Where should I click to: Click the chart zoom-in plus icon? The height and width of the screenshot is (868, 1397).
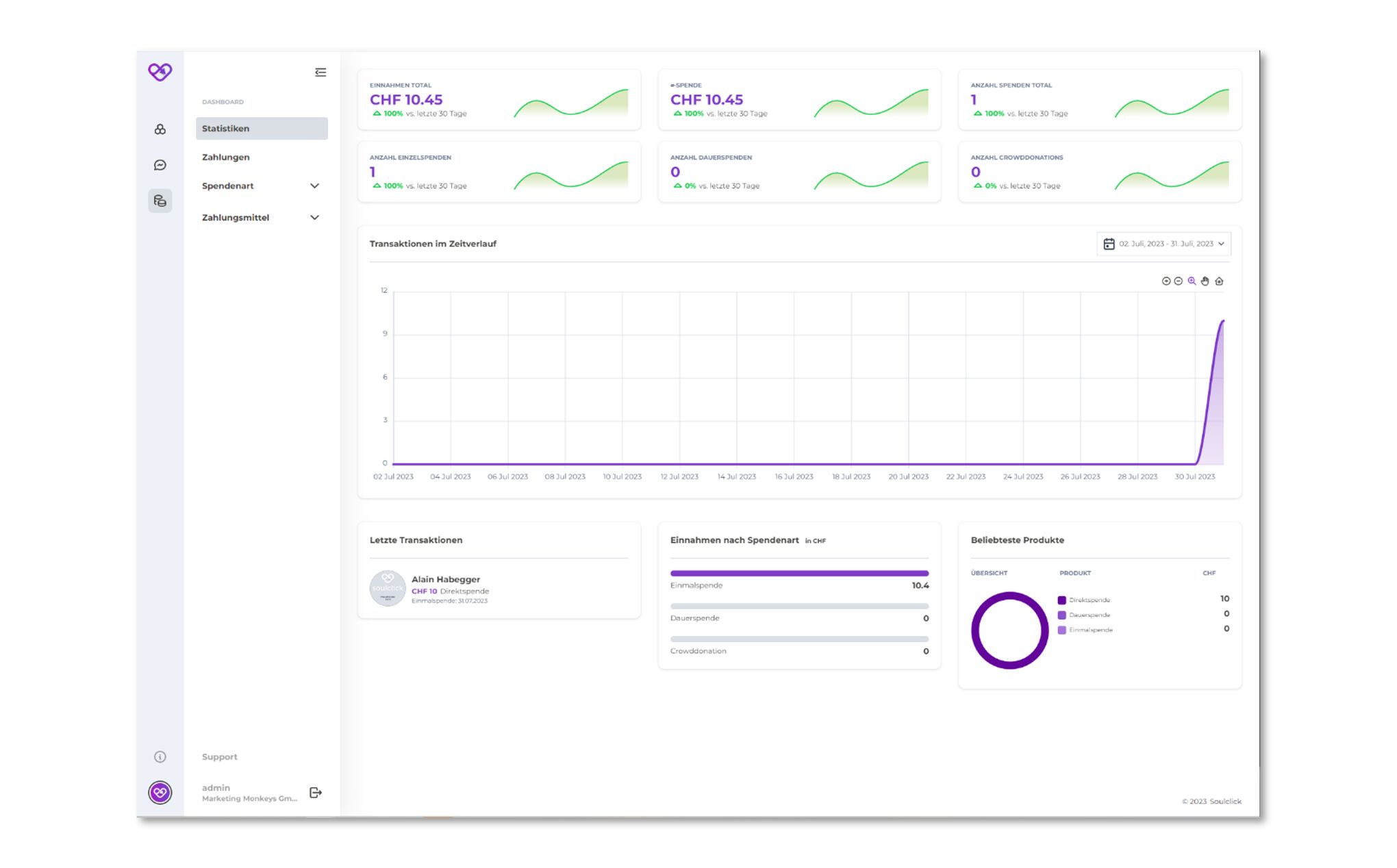pyautogui.click(x=1166, y=281)
